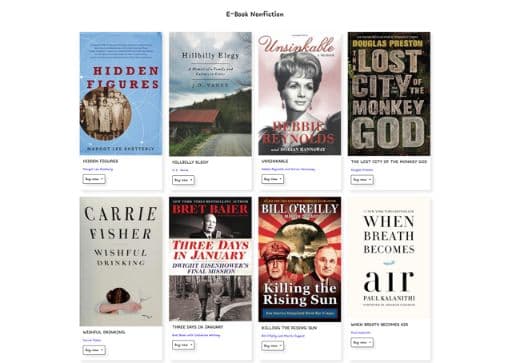The width and height of the screenshot is (512, 363).
Task: Select the Unsinkable Debbie Reynolds cover
Action: point(300,93)
